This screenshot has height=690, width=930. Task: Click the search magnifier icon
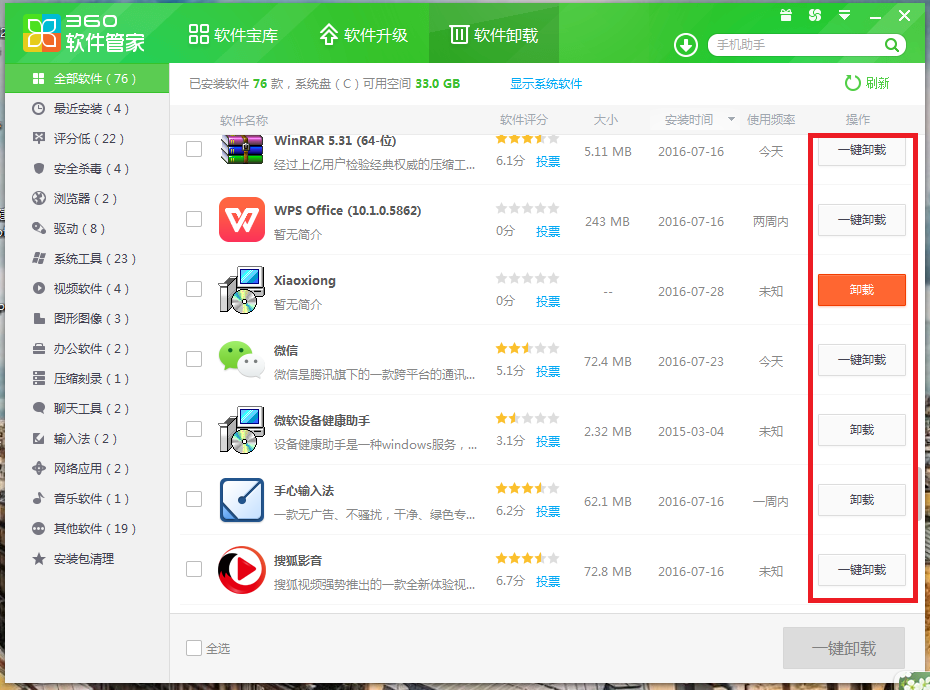point(891,45)
